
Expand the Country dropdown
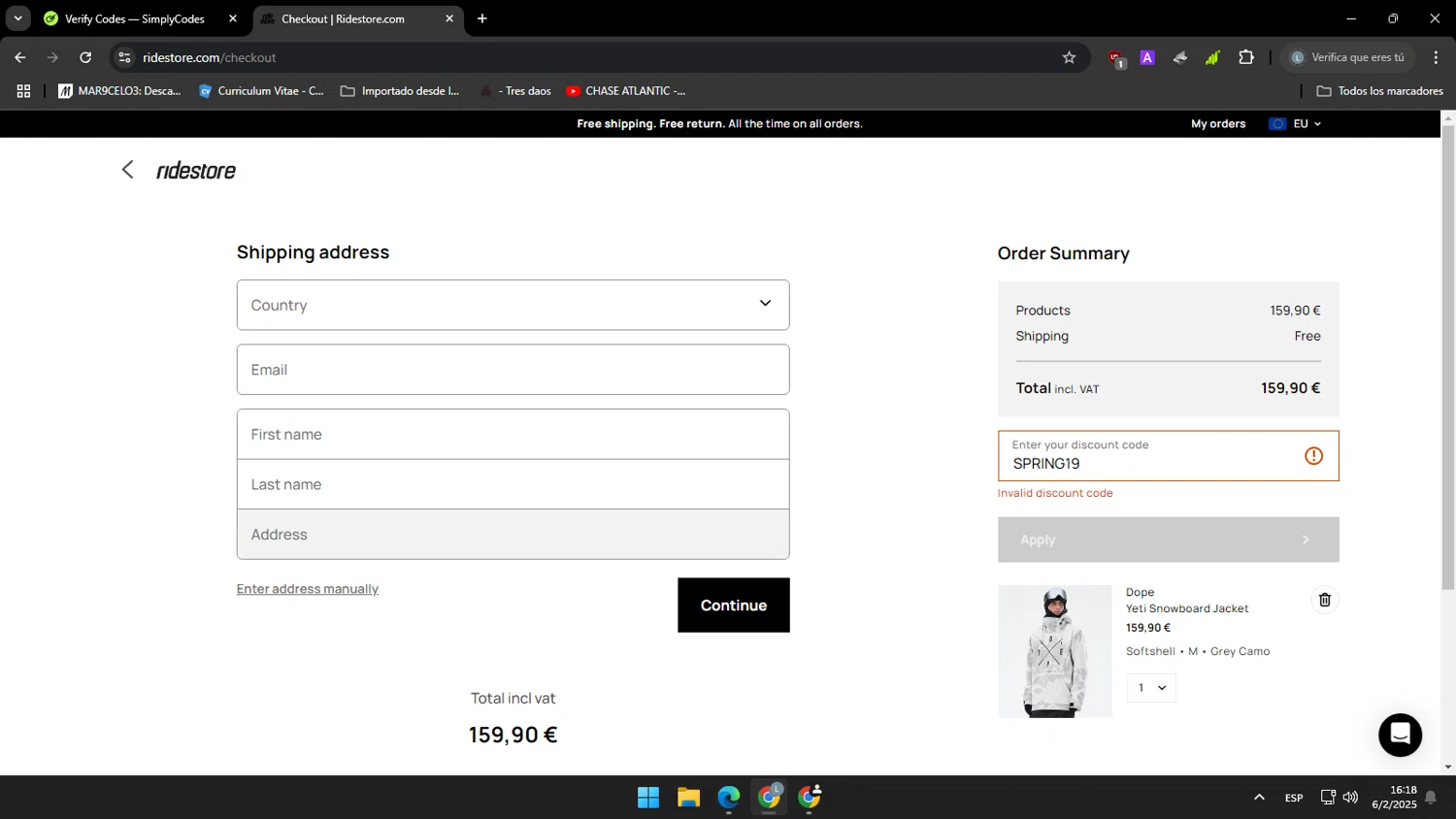coord(513,305)
